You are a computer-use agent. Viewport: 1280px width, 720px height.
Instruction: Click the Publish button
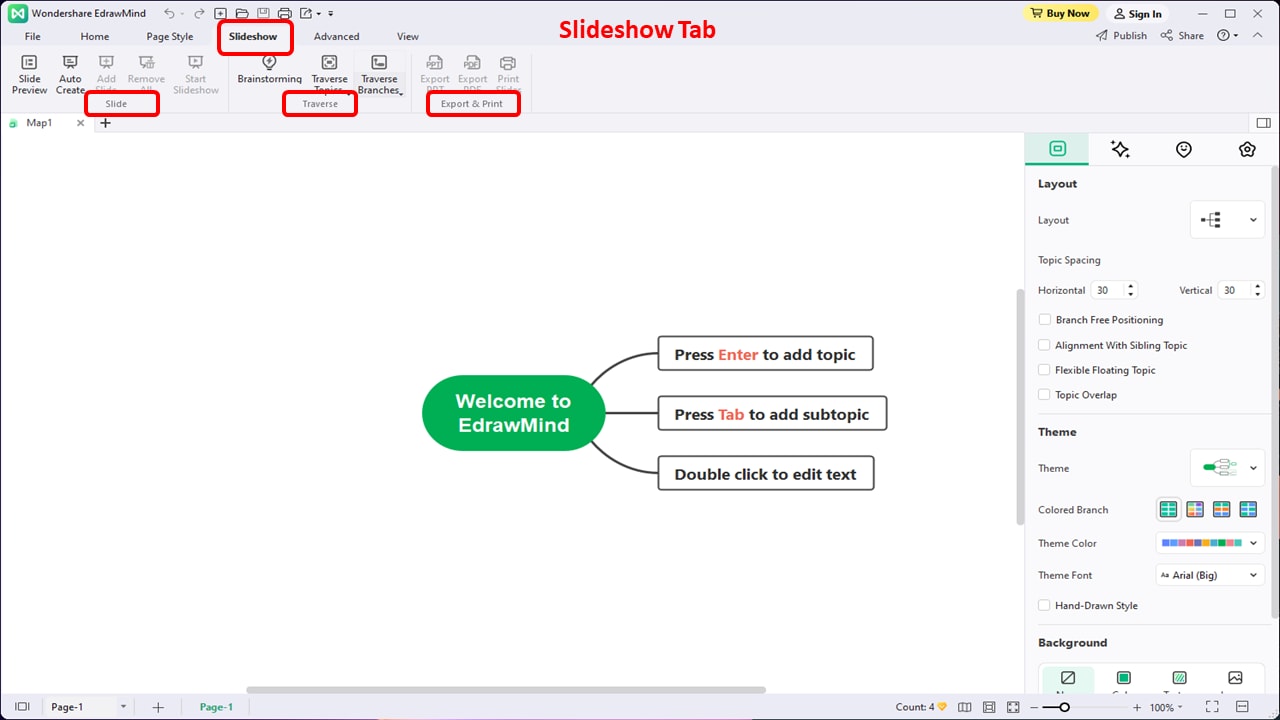coord(1122,36)
